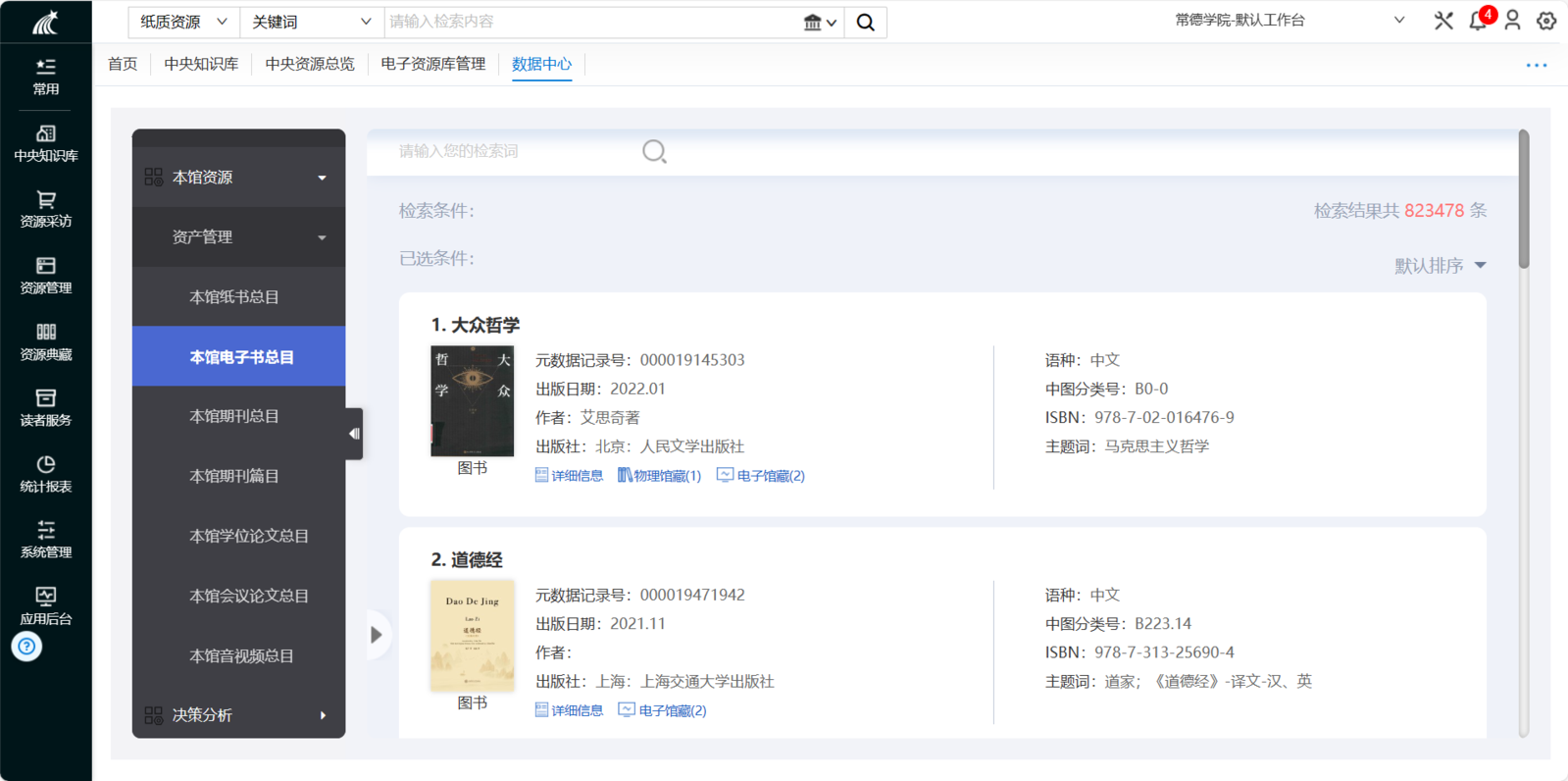Open 详细信息 for 道德经
This screenshot has height=781, width=1568.
point(569,710)
